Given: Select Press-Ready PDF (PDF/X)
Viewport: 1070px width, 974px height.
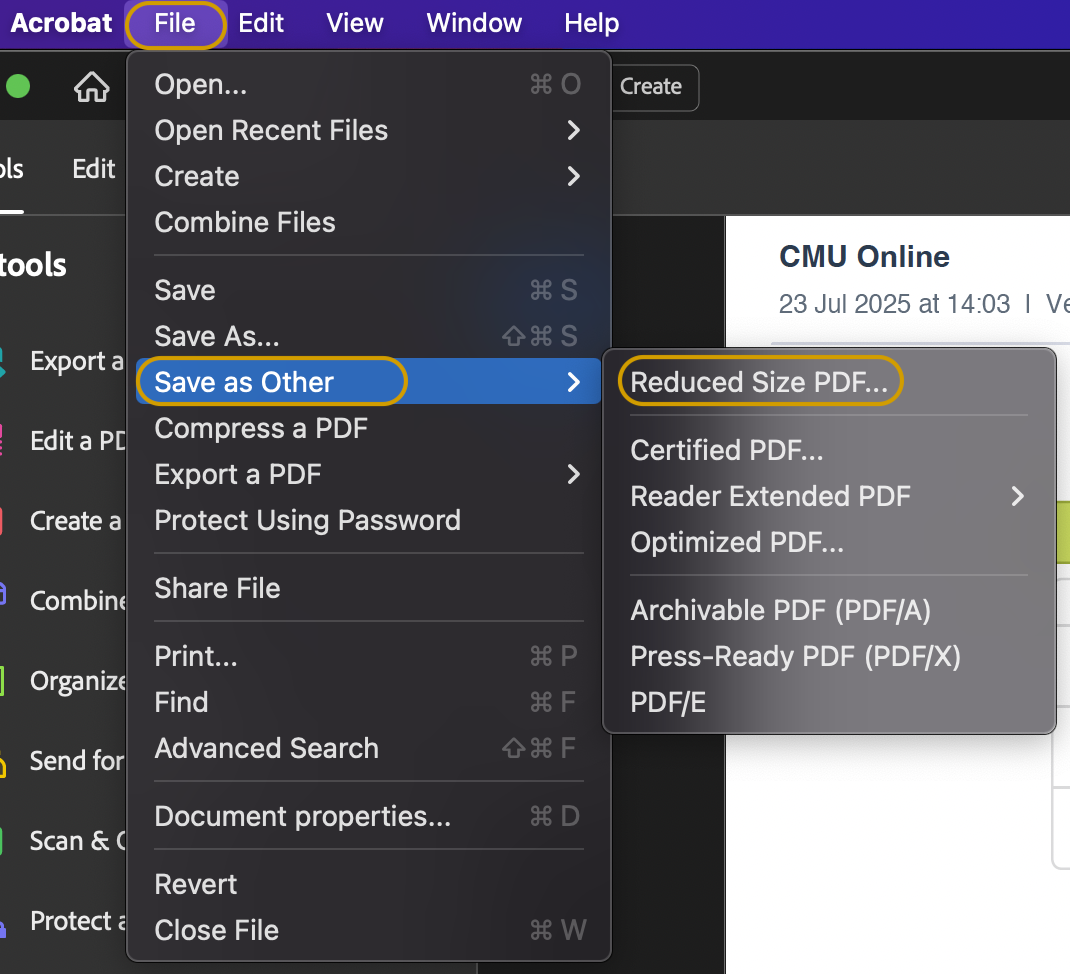Looking at the screenshot, I should (795, 656).
